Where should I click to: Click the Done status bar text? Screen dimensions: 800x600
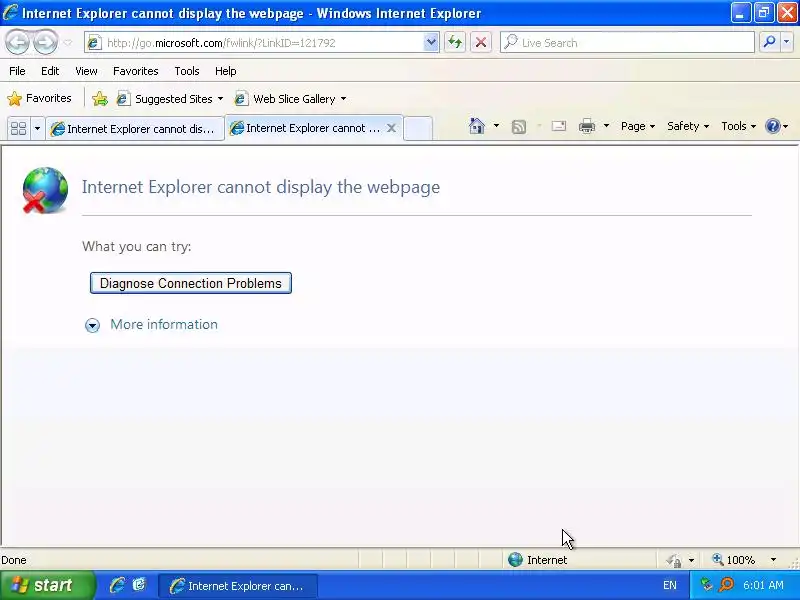pyautogui.click(x=14, y=560)
